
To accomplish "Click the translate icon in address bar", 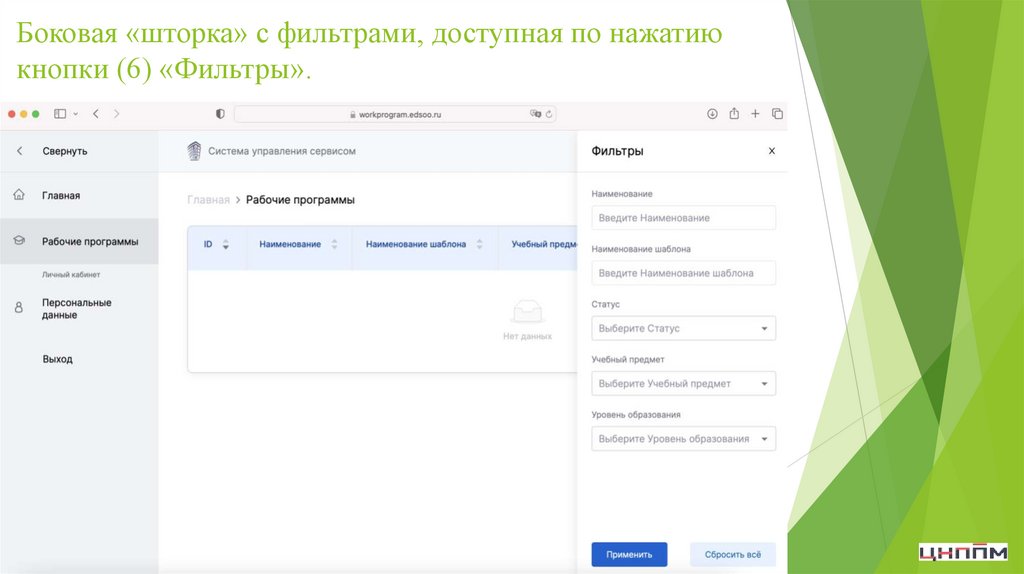I will [x=536, y=114].
